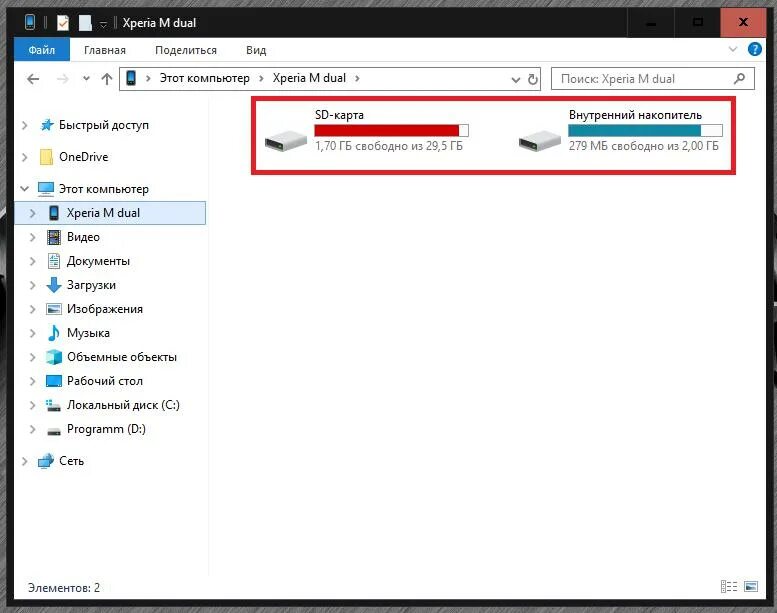Screen dimensions: 777x613
Task: Expand the Видео tree node
Action: 33,237
